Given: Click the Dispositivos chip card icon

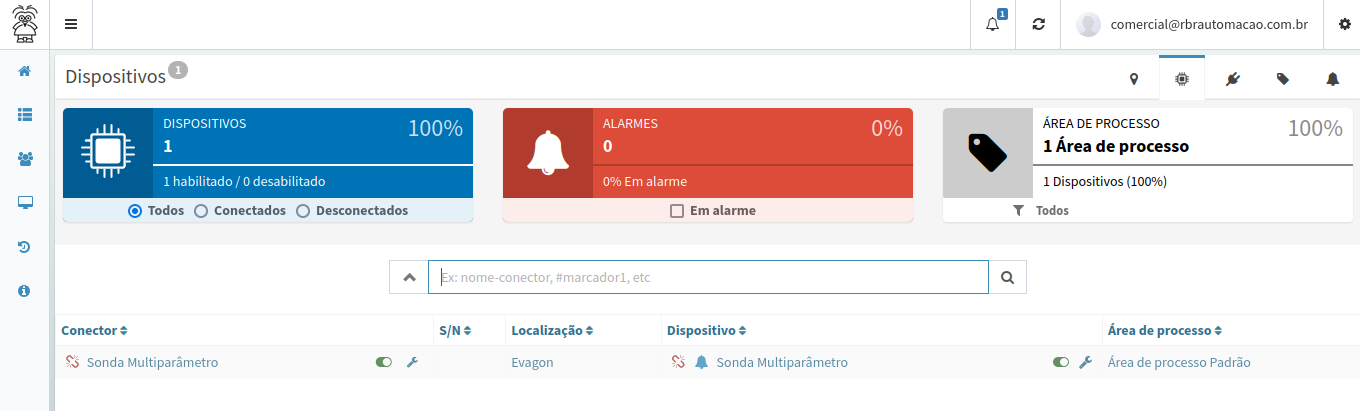Looking at the screenshot, I should coord(108,152).
